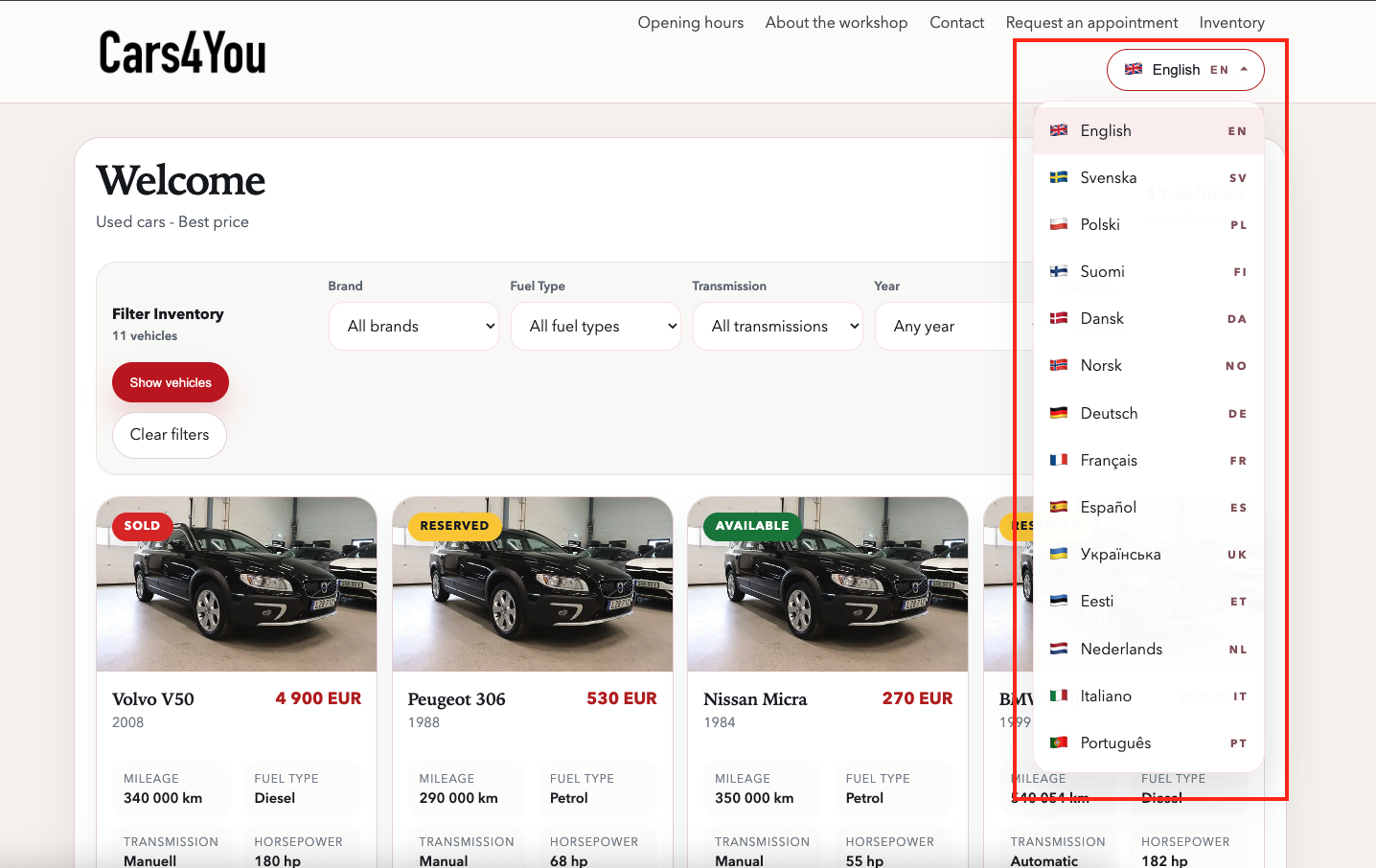Screen dimensions: 1376x868
Task: Open the Any year dropdown
Action: pos(954,327)
